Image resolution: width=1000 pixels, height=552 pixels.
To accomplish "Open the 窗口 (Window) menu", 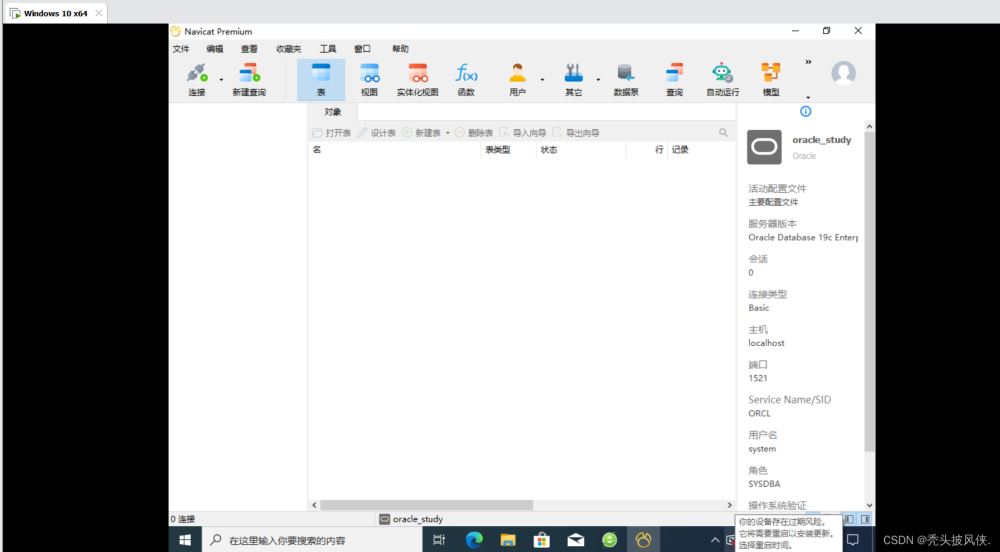I will (x=362, y=49).
